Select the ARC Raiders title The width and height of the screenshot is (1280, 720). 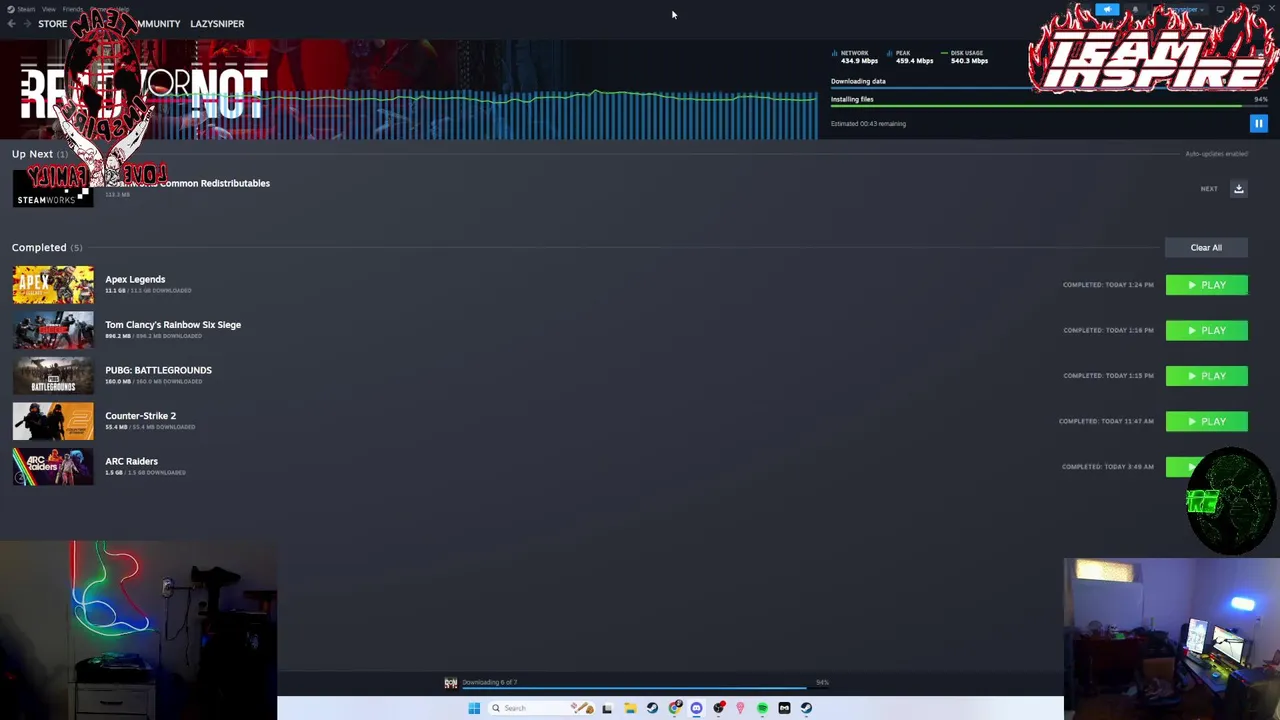point(131,462)
